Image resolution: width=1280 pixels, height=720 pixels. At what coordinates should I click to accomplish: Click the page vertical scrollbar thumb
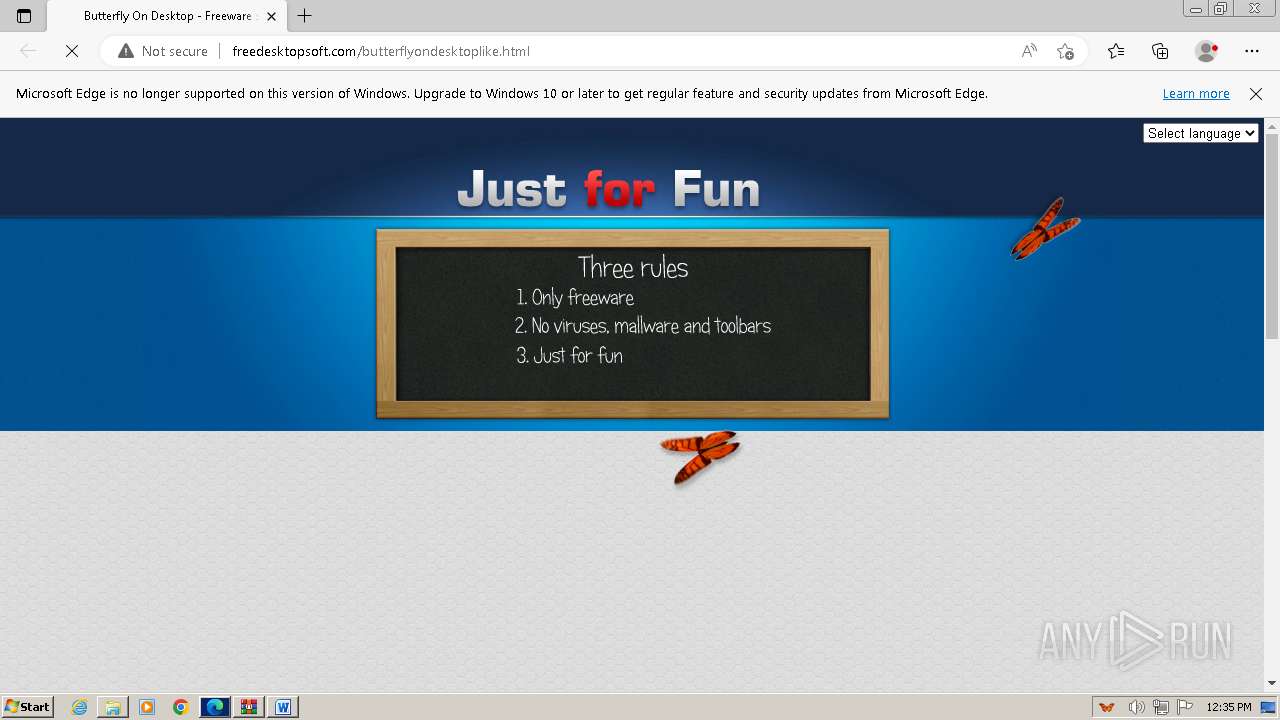point(1272,236)
